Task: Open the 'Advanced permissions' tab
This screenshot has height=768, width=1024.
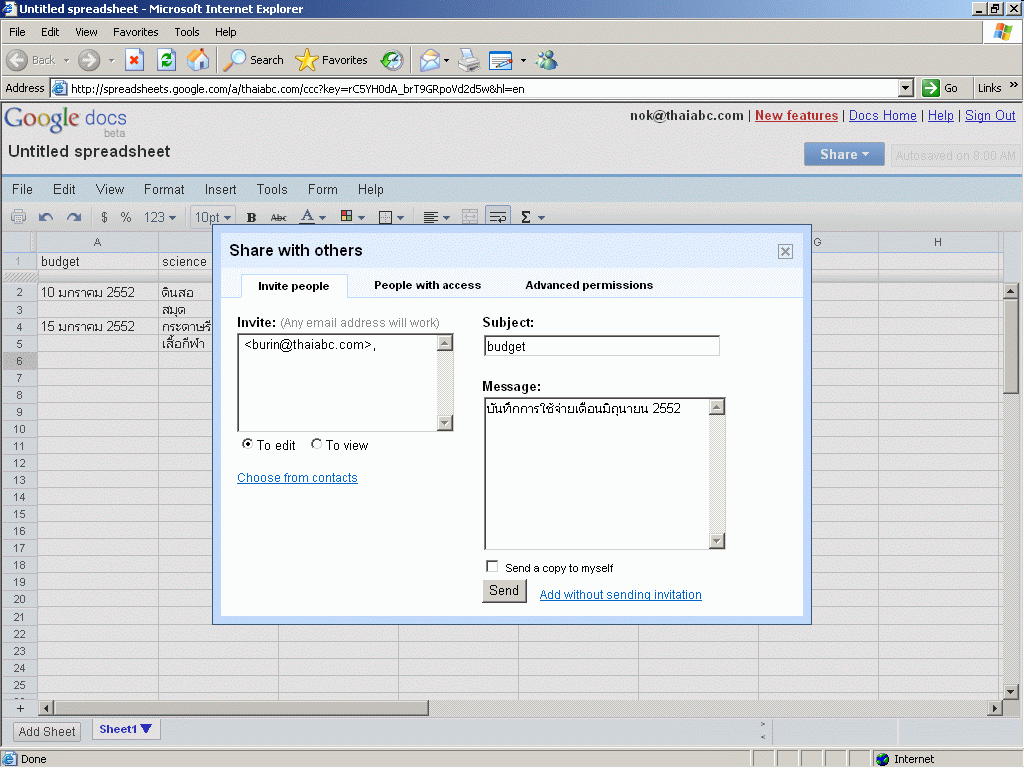Action: 588,285
